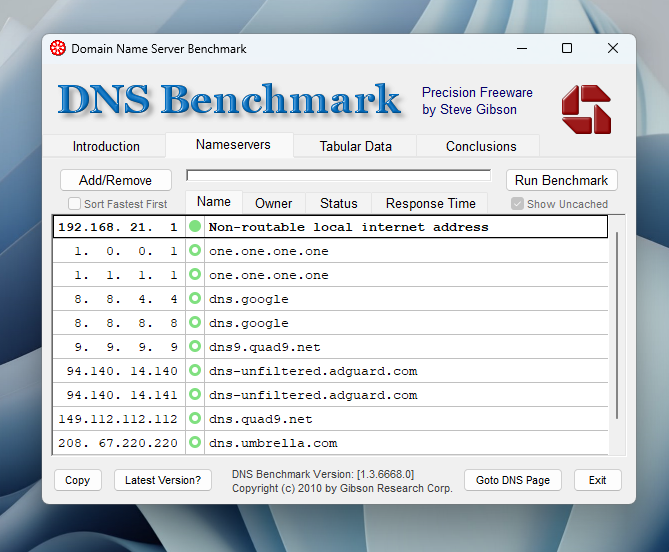Click the benchmark progress bar

pos(338,175)
